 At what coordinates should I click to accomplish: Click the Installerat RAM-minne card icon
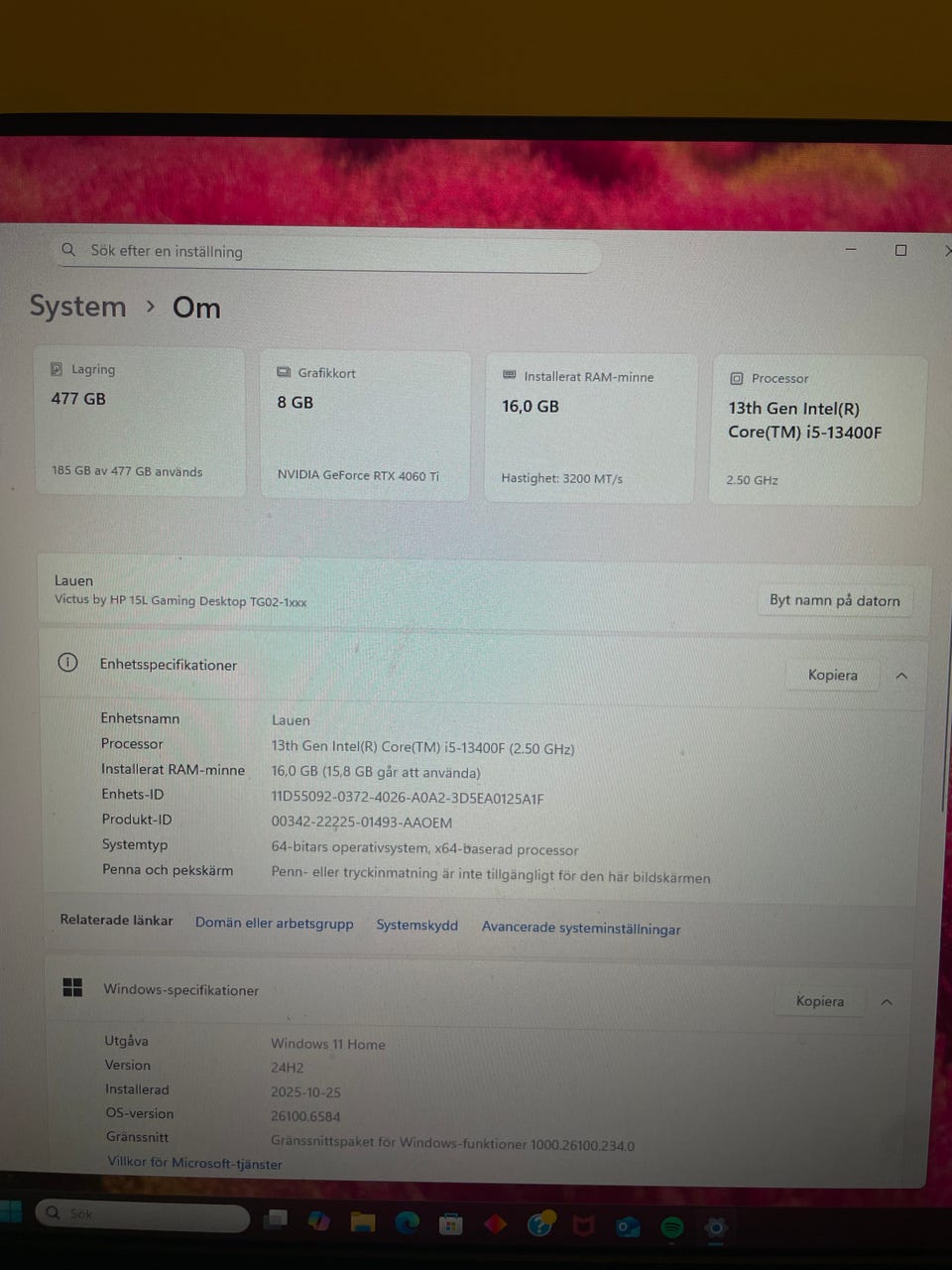[510, 375]
